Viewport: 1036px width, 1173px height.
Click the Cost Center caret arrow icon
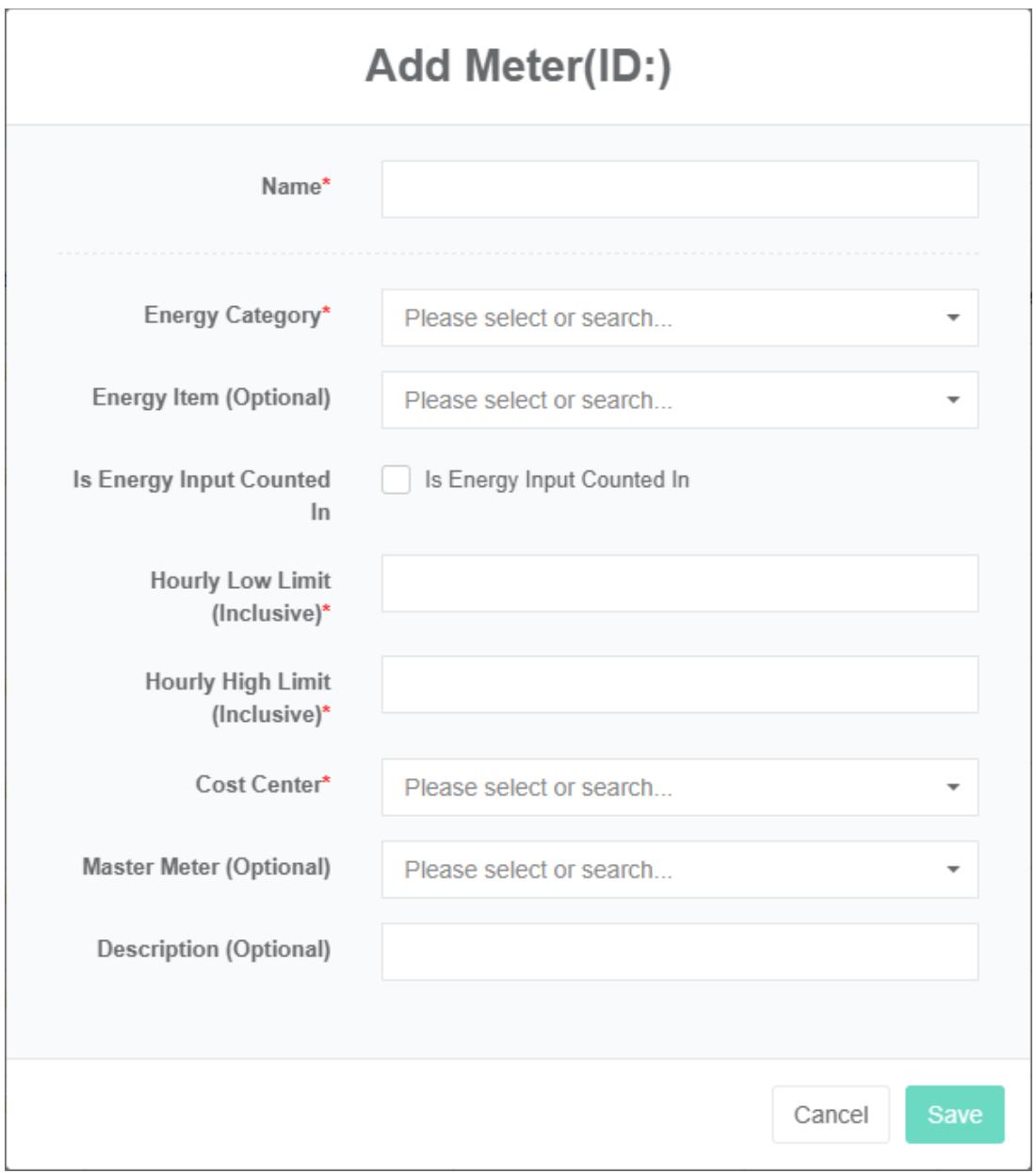coord(953,788)
